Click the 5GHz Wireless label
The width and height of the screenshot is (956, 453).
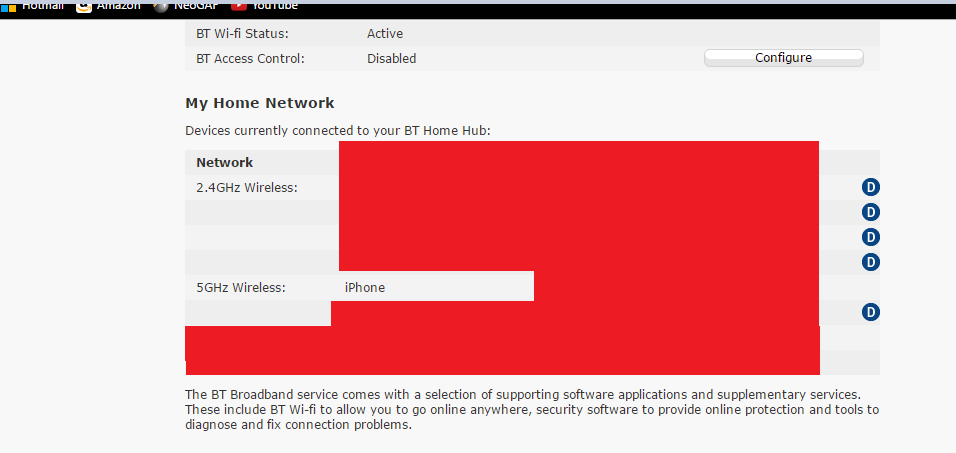point(241,287)
